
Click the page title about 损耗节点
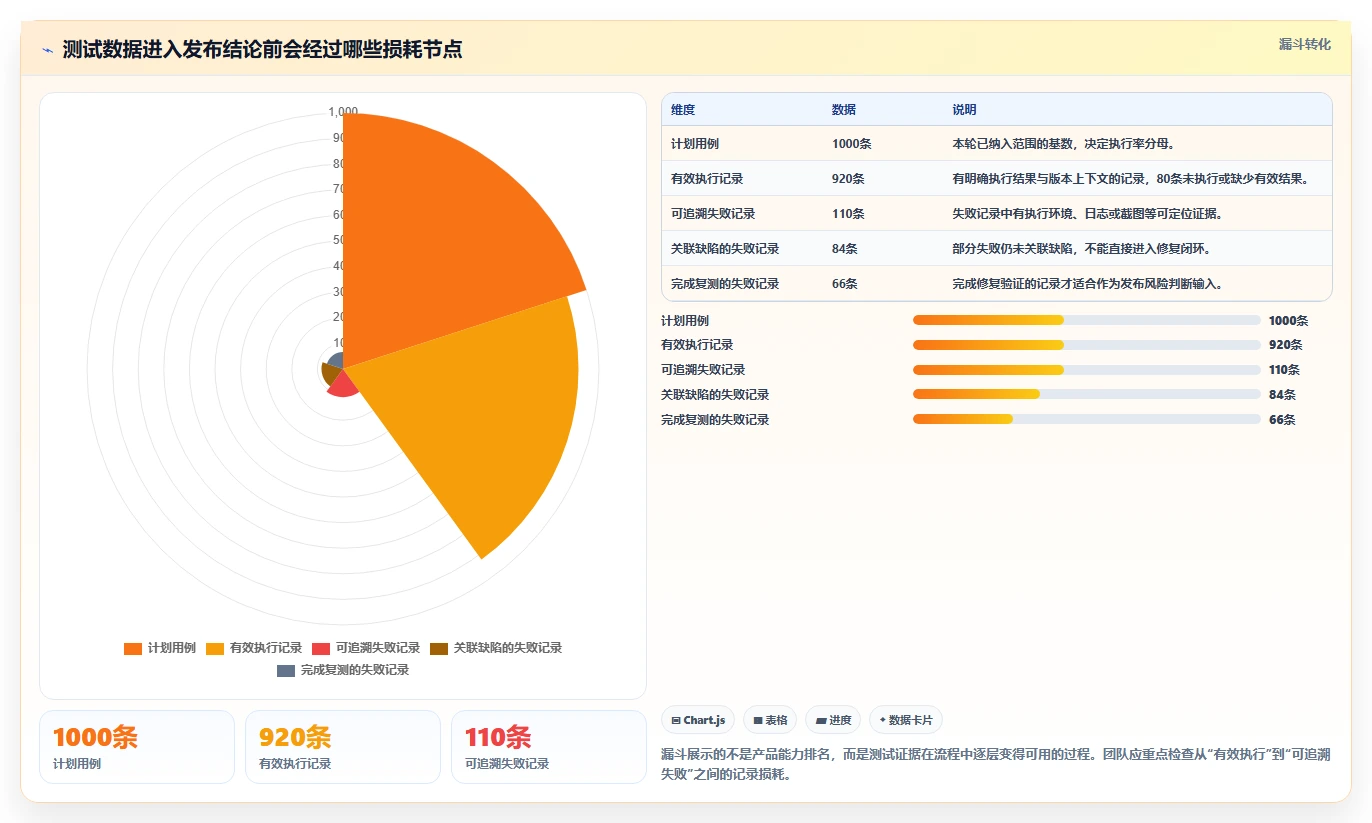click(262, 49)
